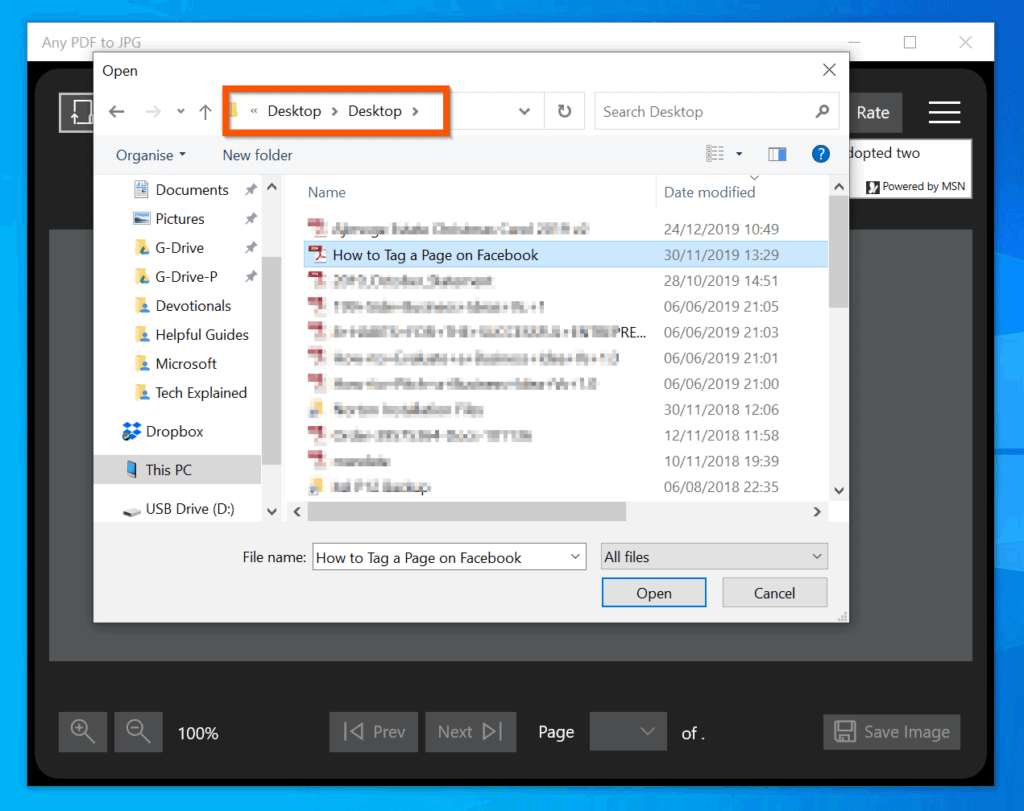Open the view options dropdown arrow
1024x811 pixels.
click(739, 154)
